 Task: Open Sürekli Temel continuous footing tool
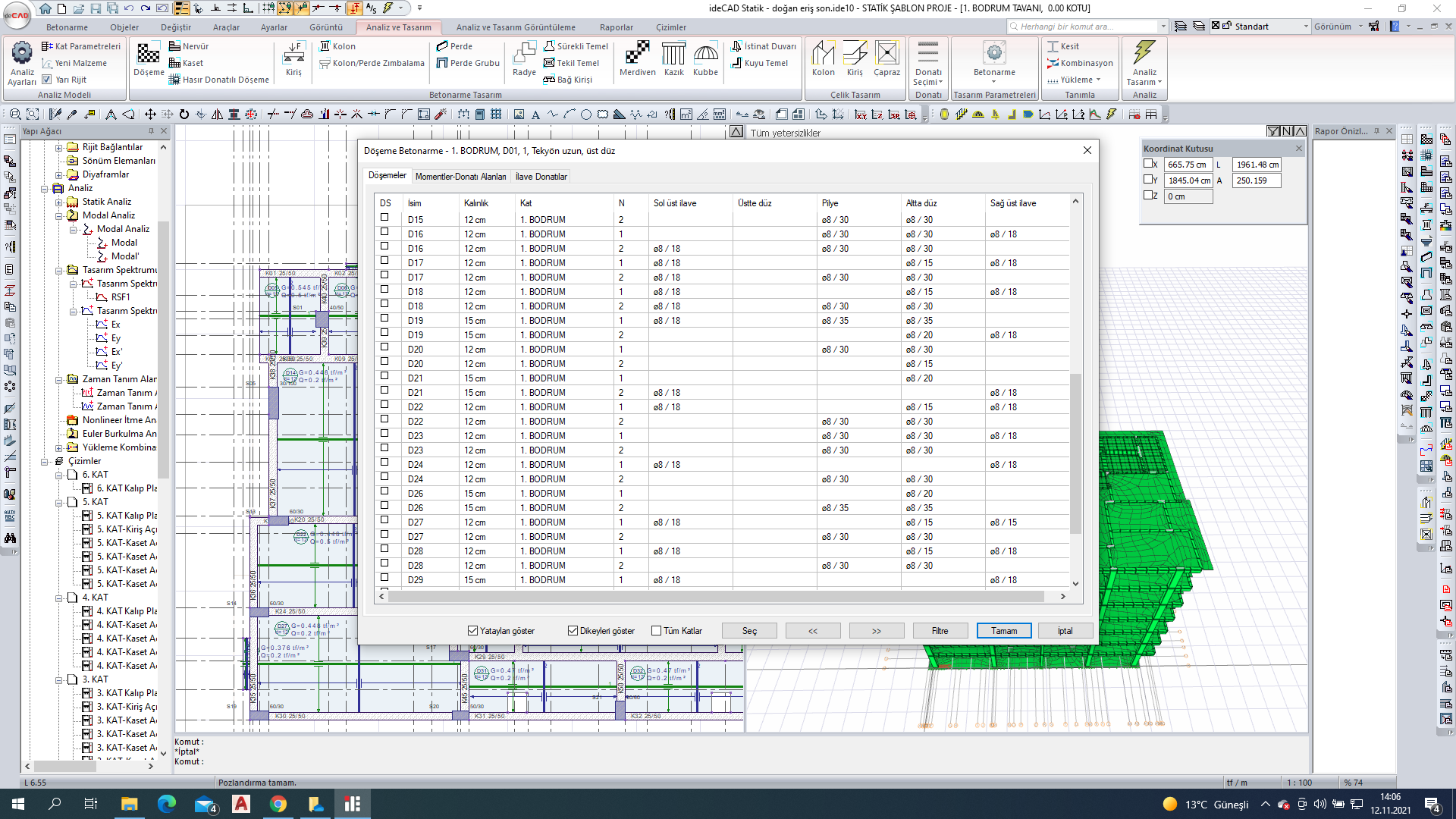pyautogui.click(x=576, y=46)
